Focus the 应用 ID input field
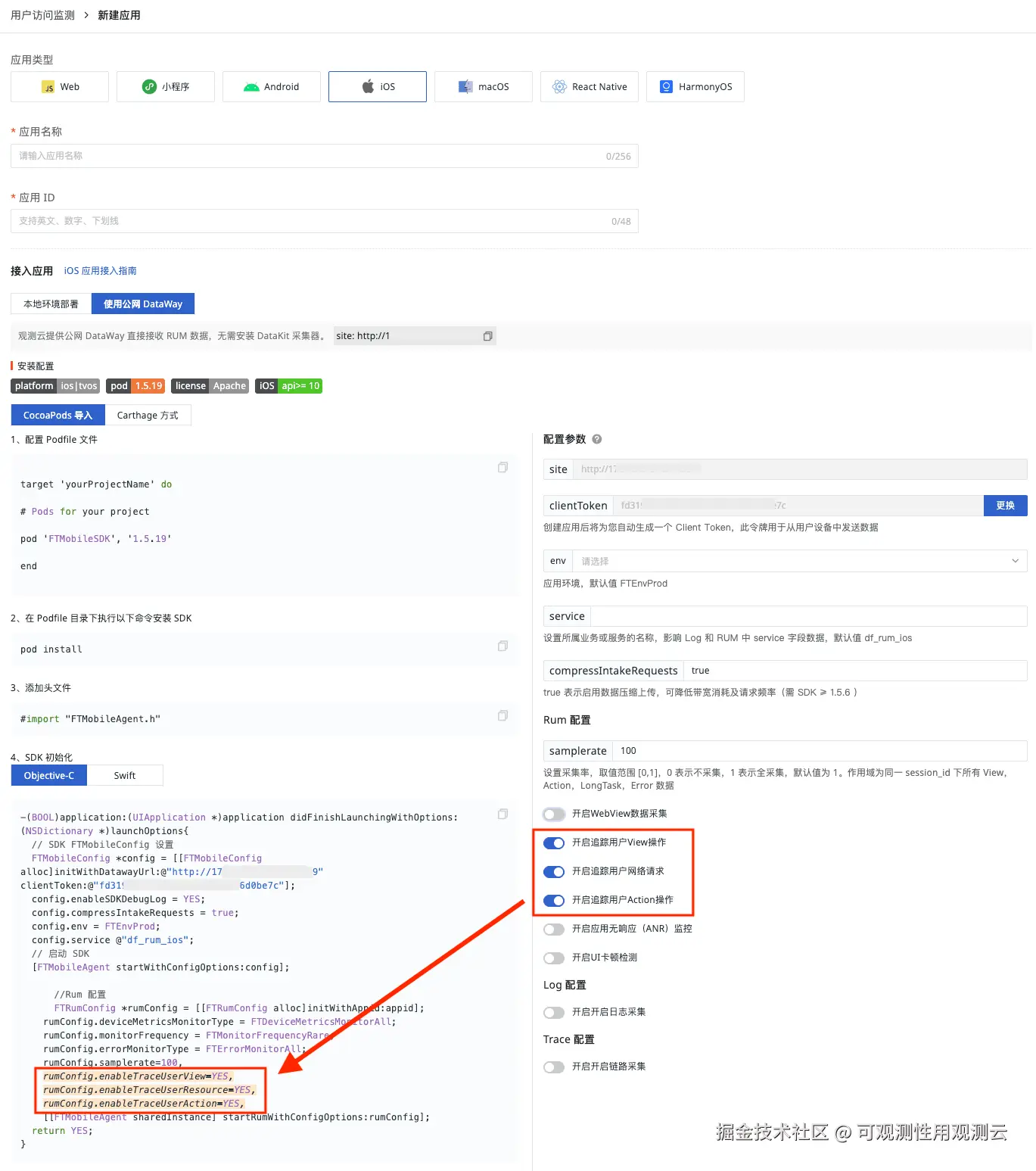This screenshot has height=1171, width=1036. [x=325, y=221]
